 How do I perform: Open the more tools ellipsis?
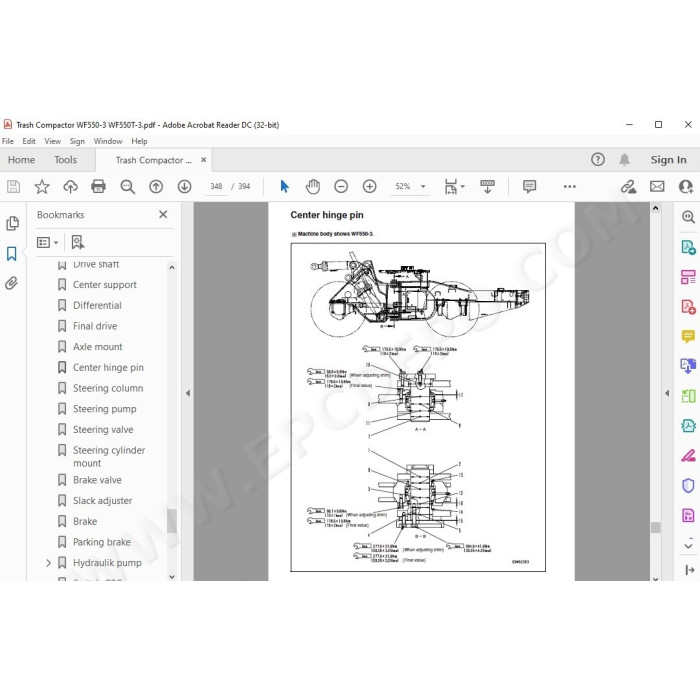(x=570, y=186)
